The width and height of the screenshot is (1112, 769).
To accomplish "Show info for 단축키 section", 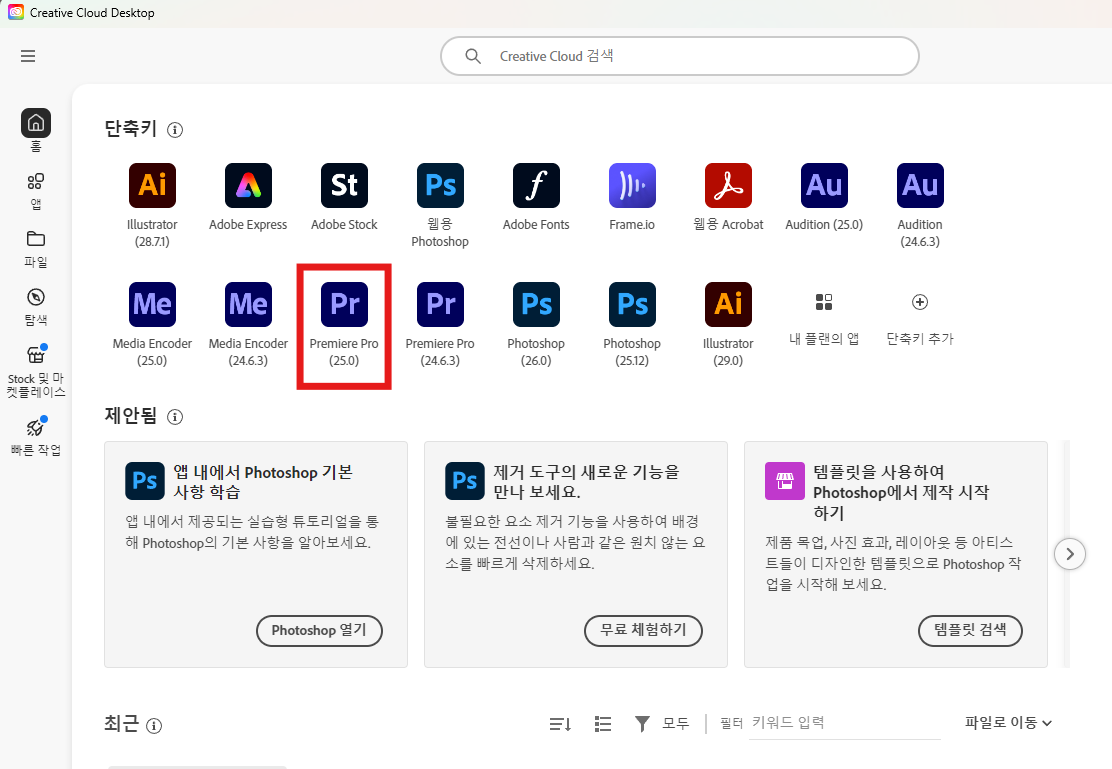I will pyautogui.click(x=174, y=130).
